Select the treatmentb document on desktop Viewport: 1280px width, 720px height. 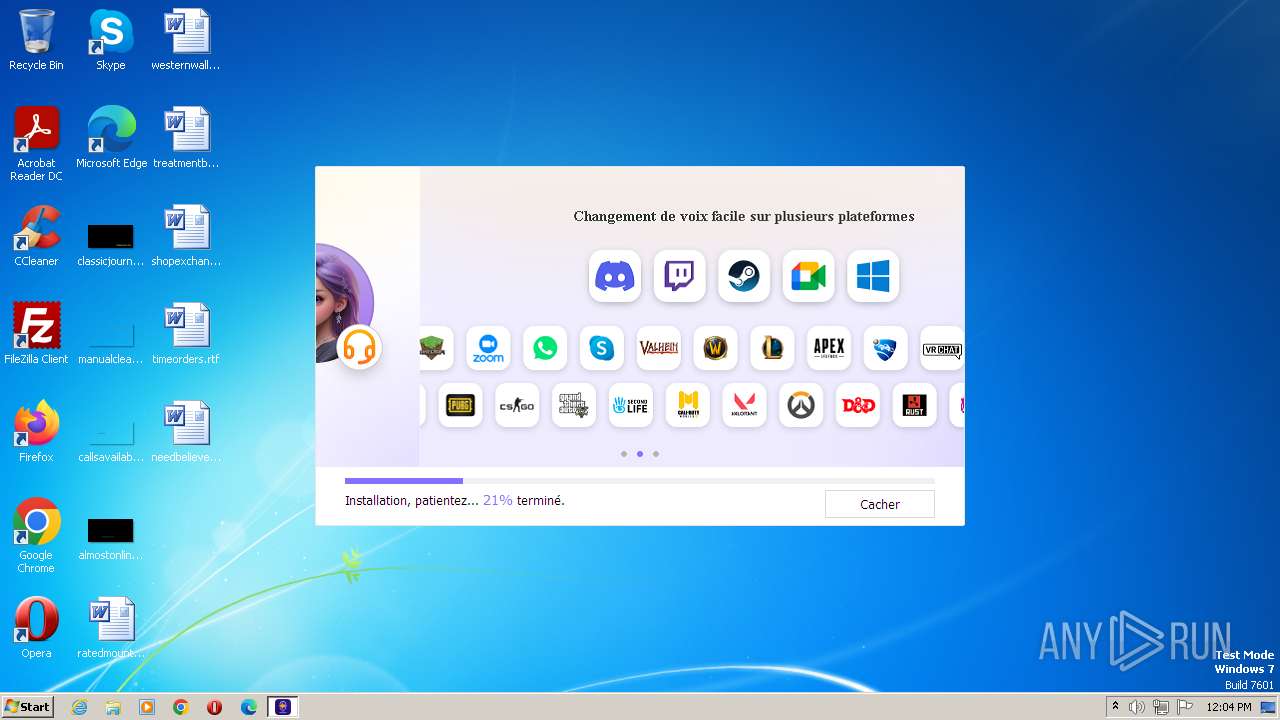tap(186, 138)
